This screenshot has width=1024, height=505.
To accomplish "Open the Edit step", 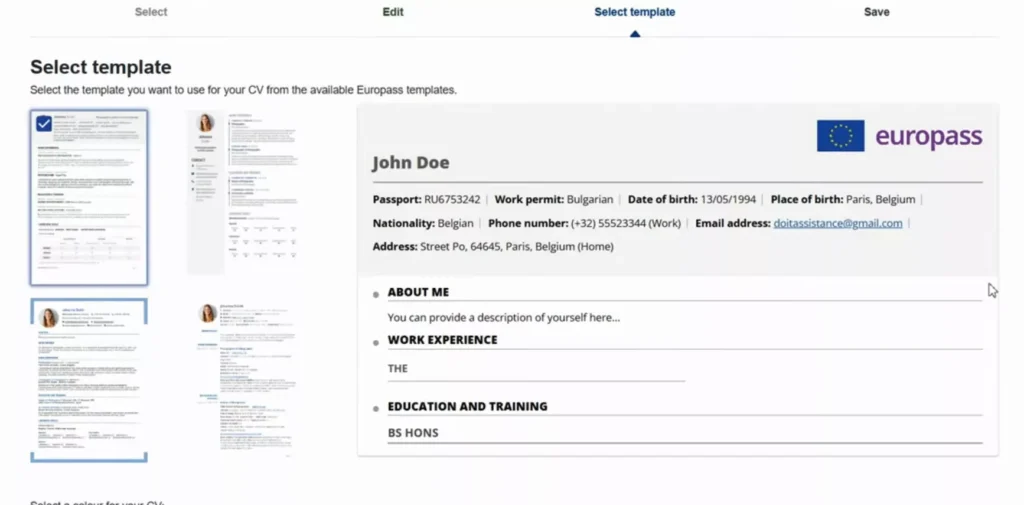I will pyautogui.click(x=393, y=12).
